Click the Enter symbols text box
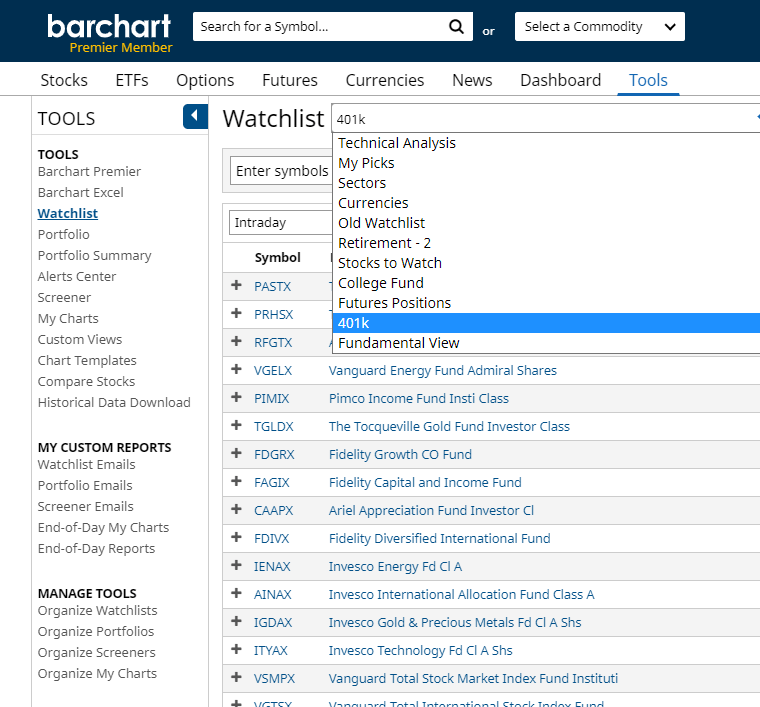 [282, 171]
